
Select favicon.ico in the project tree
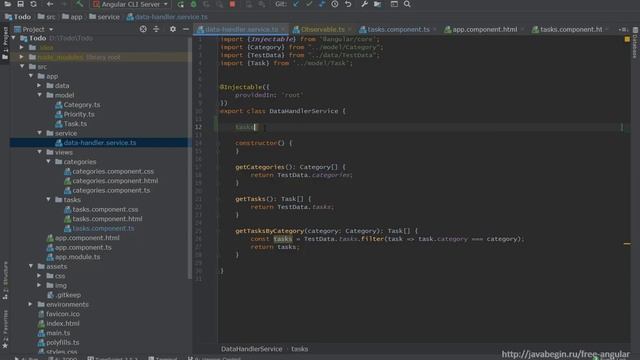tap(59, 314)
